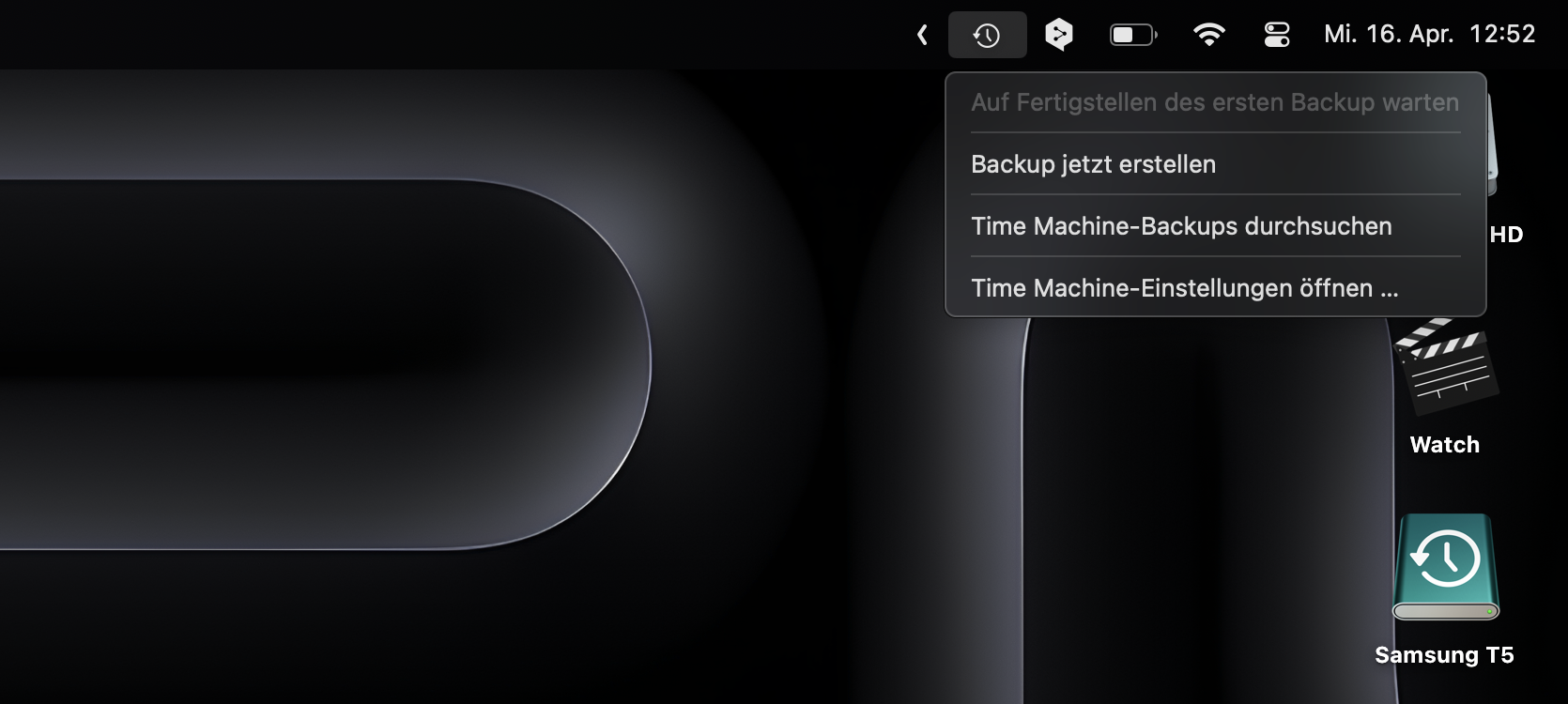Open date and time Mi. 16. Apr. 12:52
This screenshot has width=1568, height=704.
1429,35
